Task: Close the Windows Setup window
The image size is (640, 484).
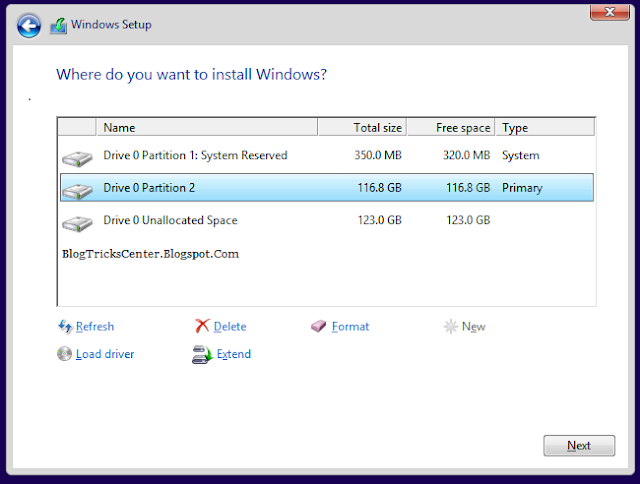Action: coord(610,12)
